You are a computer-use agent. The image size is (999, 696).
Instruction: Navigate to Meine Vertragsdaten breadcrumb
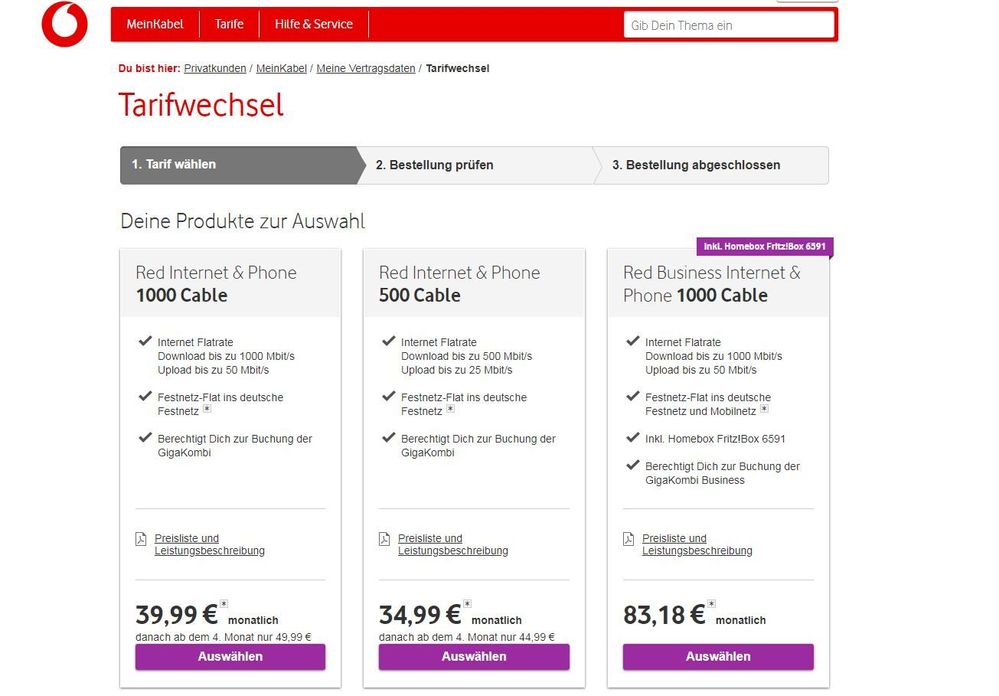pos(366,69)
